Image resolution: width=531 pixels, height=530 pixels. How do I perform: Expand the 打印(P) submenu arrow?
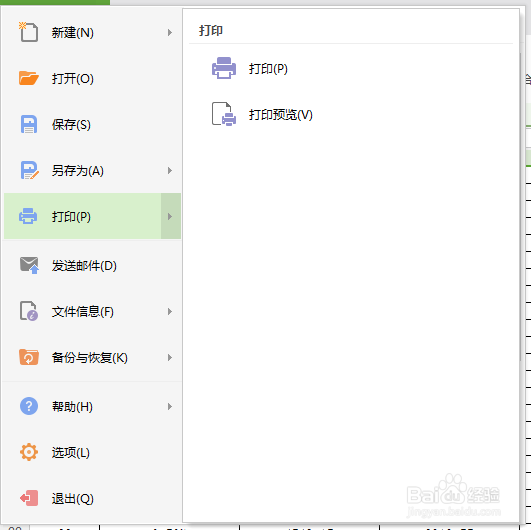pos(171,216)
